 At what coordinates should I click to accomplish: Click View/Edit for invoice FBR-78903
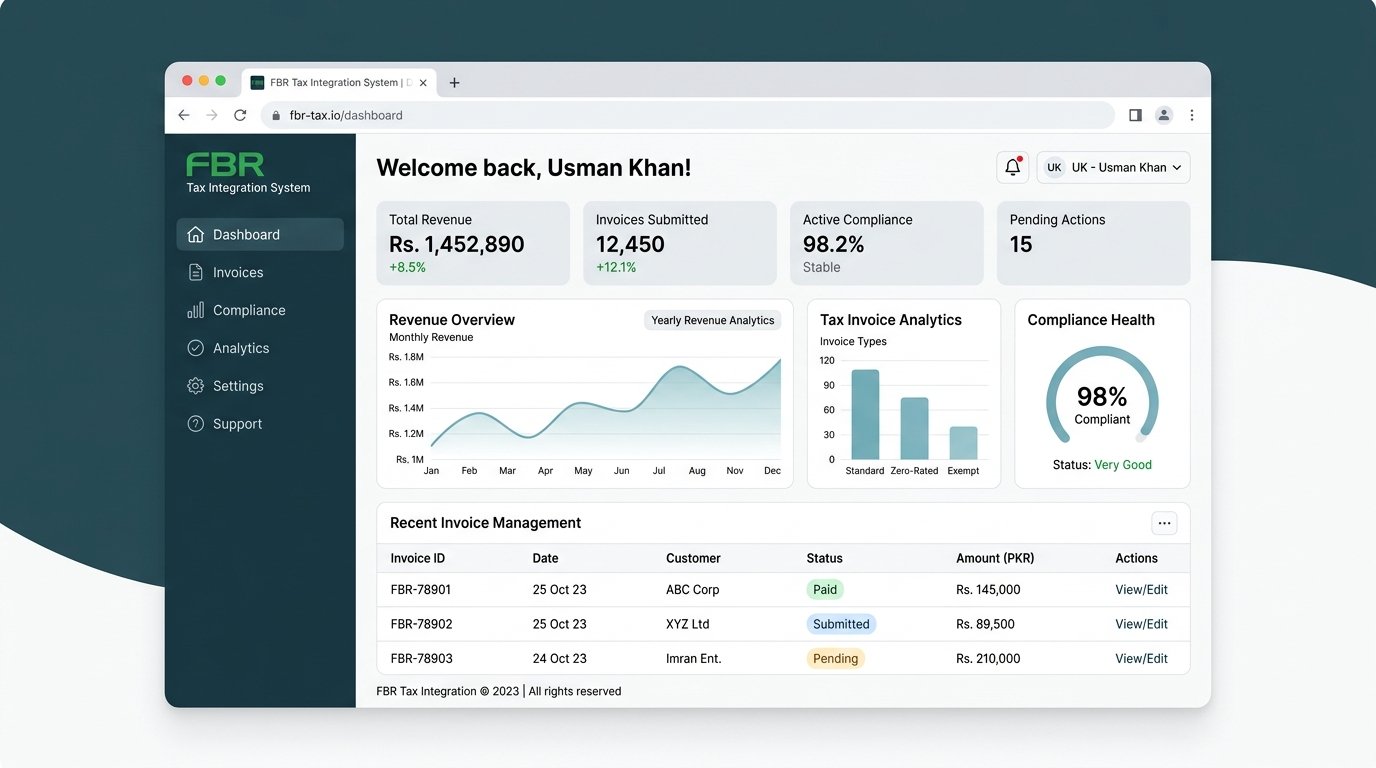point(1141,658)
